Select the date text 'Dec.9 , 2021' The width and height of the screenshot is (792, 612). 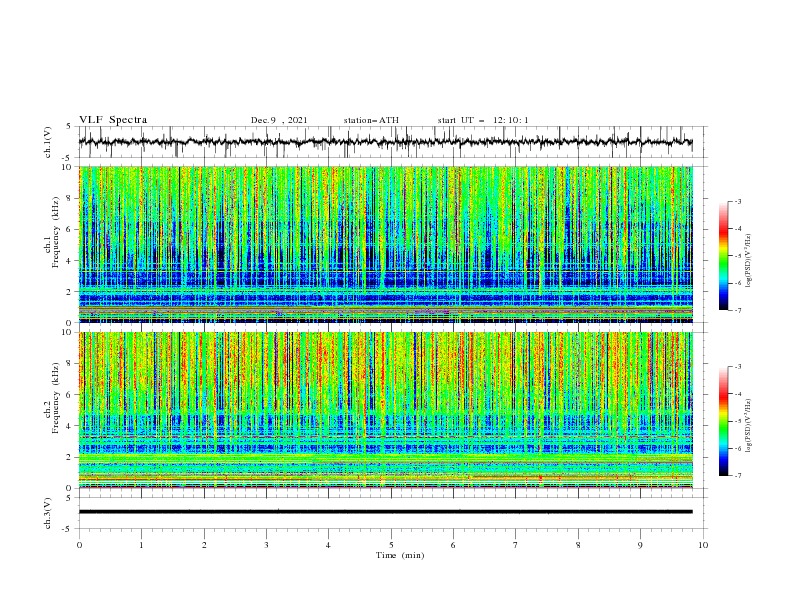279,120
